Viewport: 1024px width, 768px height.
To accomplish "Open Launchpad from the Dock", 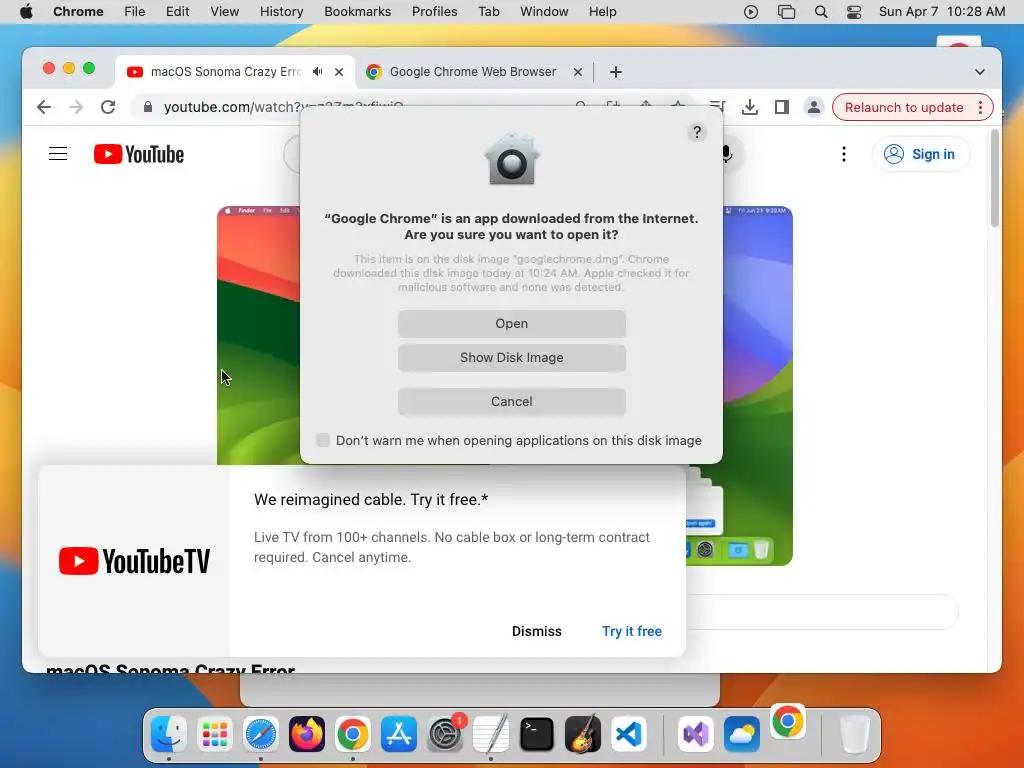I will click(214, 734).
